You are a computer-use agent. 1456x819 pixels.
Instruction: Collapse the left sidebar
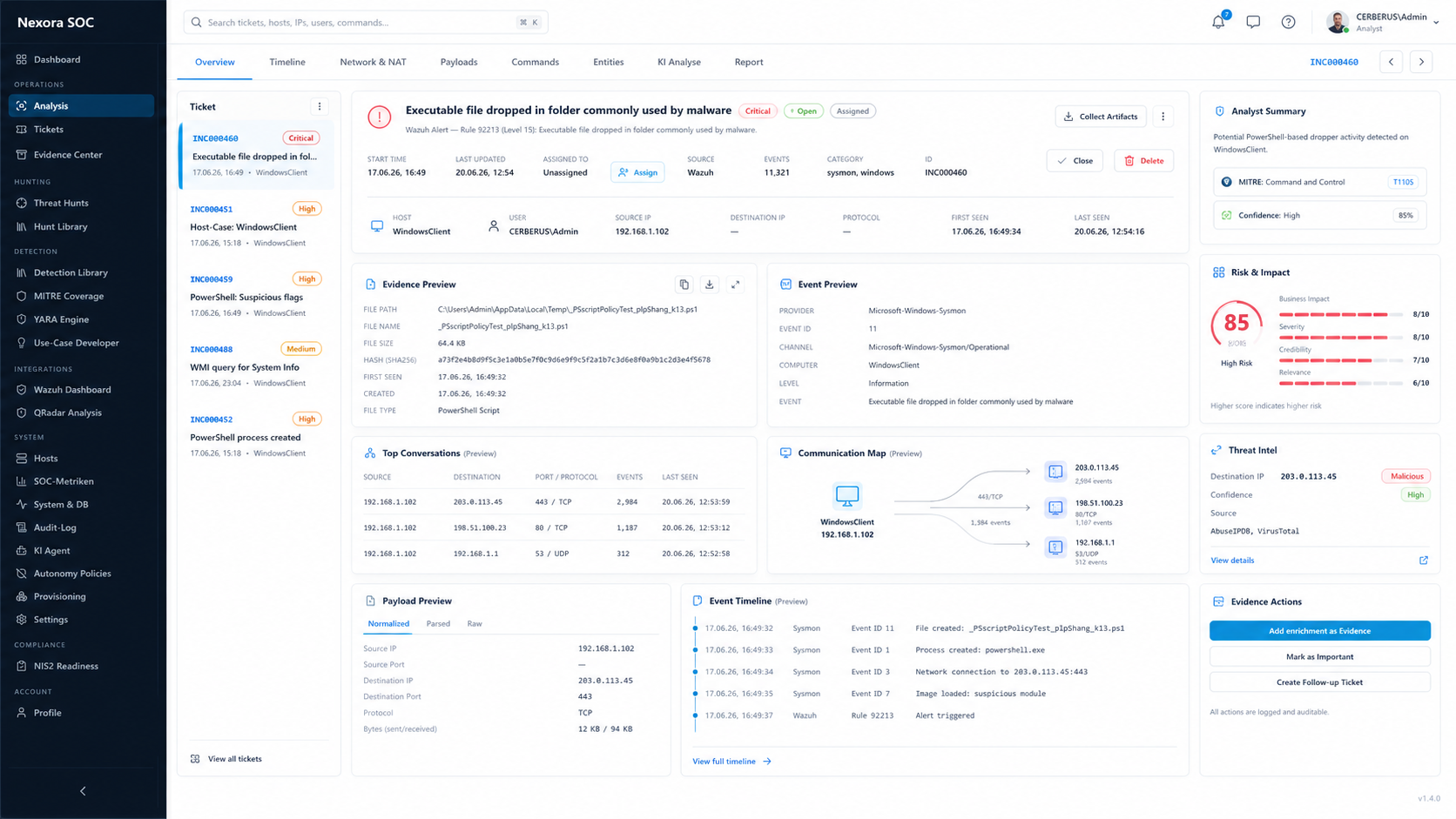point(83,791)
